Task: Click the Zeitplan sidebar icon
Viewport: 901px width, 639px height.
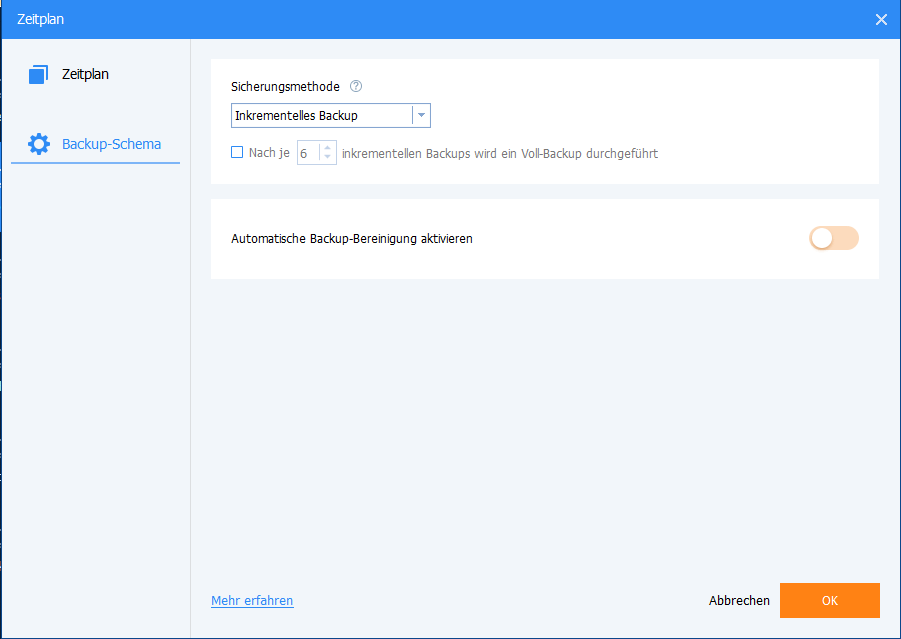Action: click(38, 75)
